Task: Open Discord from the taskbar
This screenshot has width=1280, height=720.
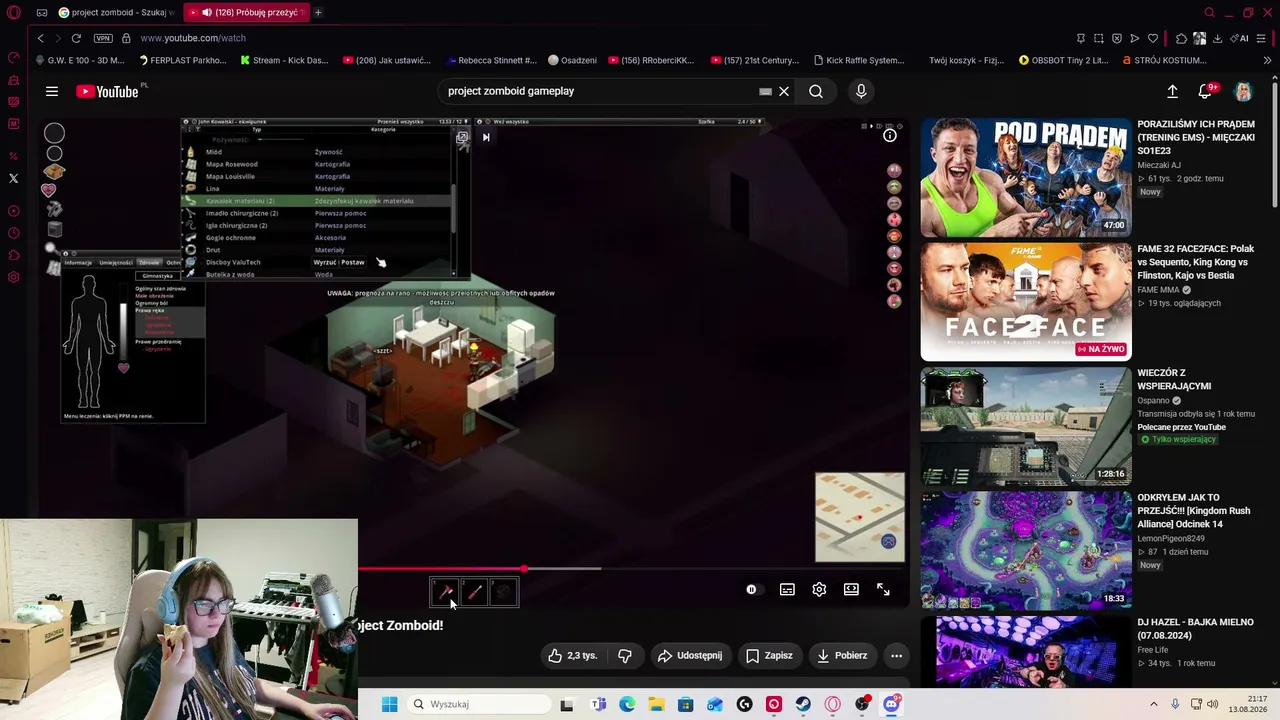Action: pyautogui.click(x=891, y=704)
